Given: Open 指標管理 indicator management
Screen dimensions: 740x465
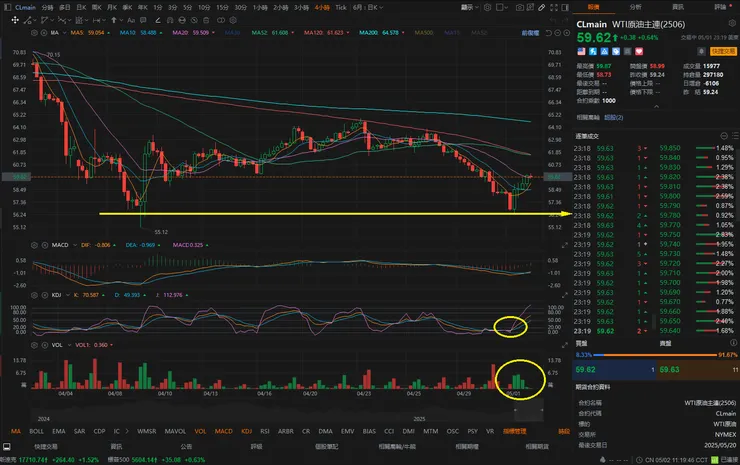Looking at the screenshot, I should [516, 431].
